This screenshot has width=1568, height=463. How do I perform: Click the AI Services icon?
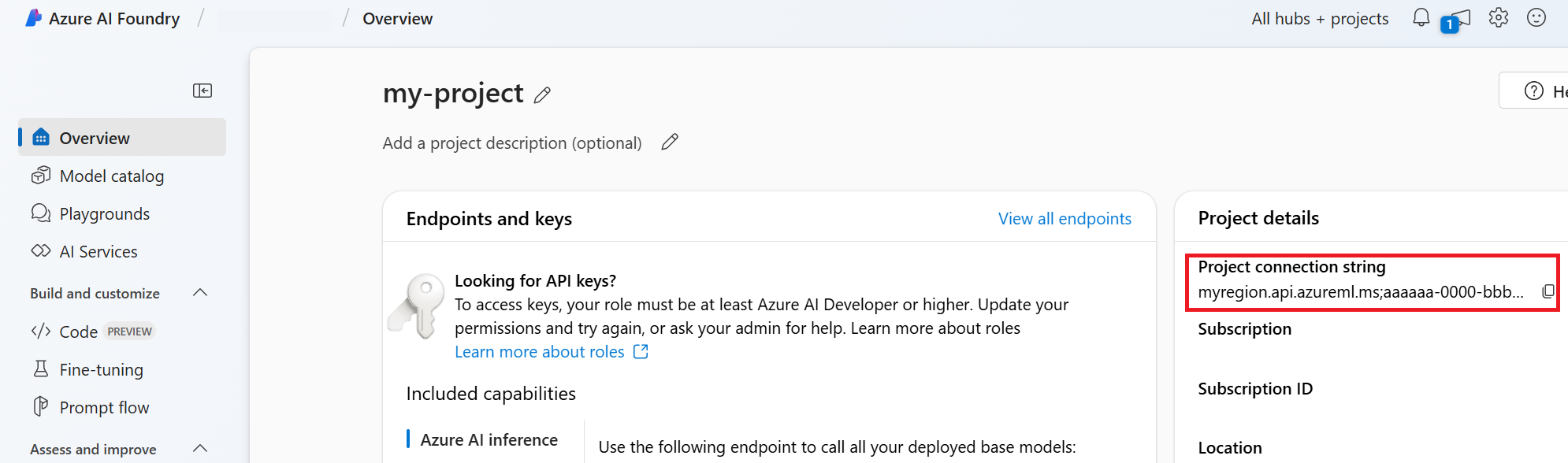point(41,251)
